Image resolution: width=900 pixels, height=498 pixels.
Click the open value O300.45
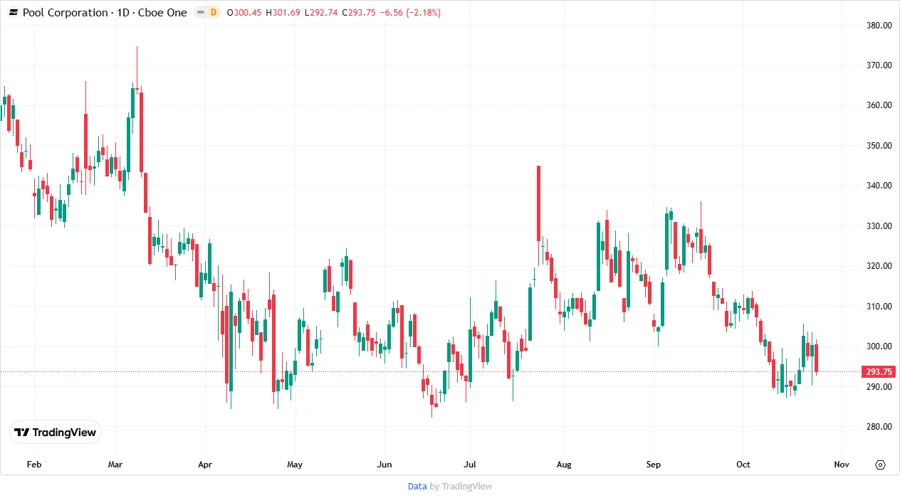[x=244, y=12]
